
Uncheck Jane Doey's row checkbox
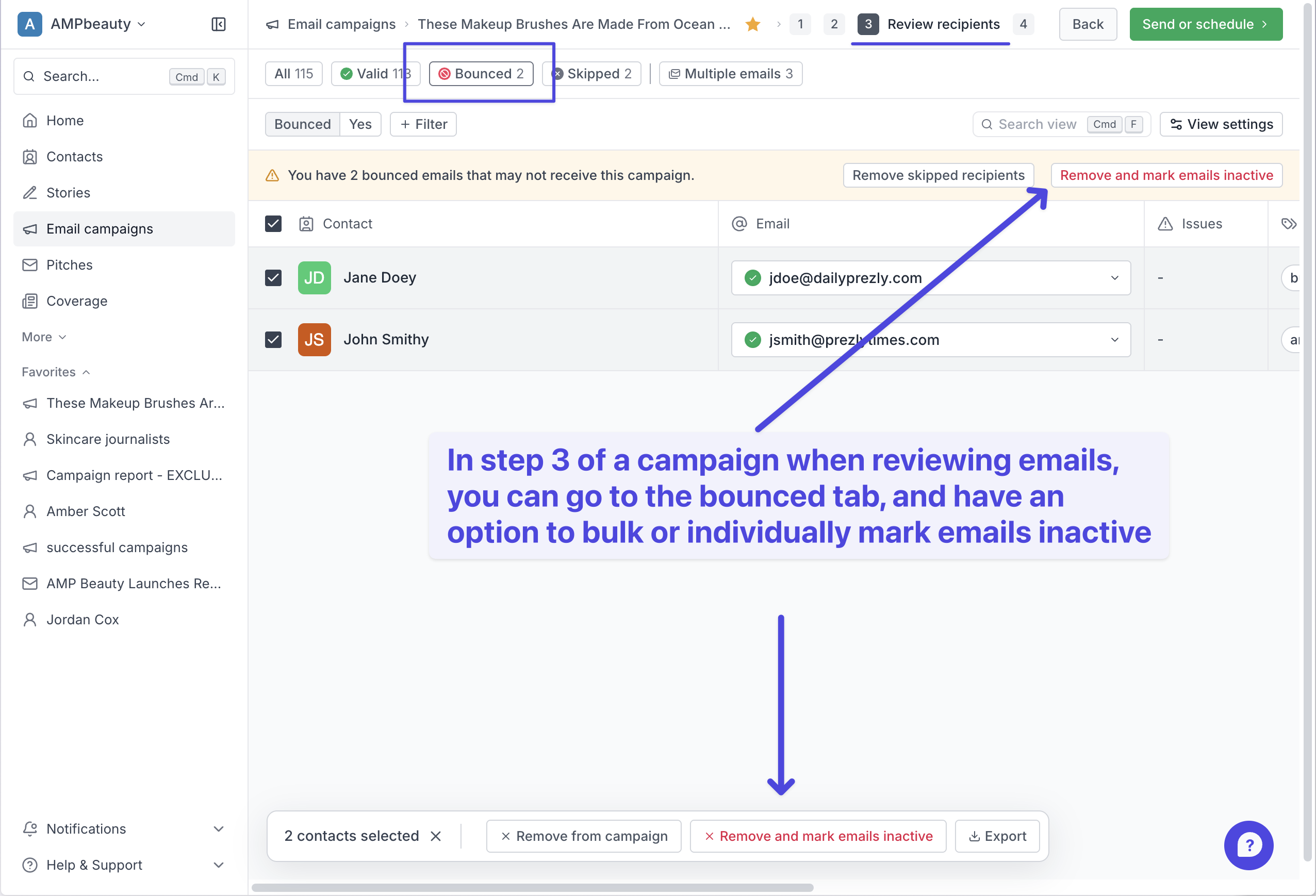coord(273,278)
